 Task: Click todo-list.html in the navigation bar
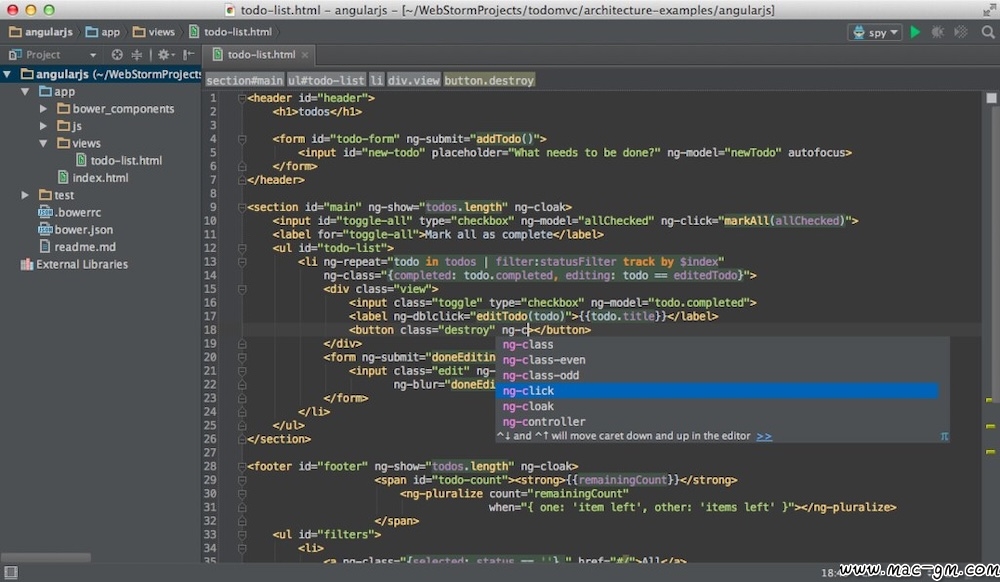click(x=231, y=32)
